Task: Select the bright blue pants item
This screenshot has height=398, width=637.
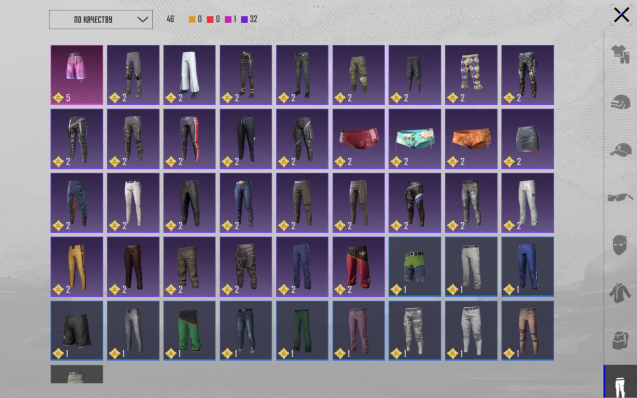Action: [x=527, y=267]
